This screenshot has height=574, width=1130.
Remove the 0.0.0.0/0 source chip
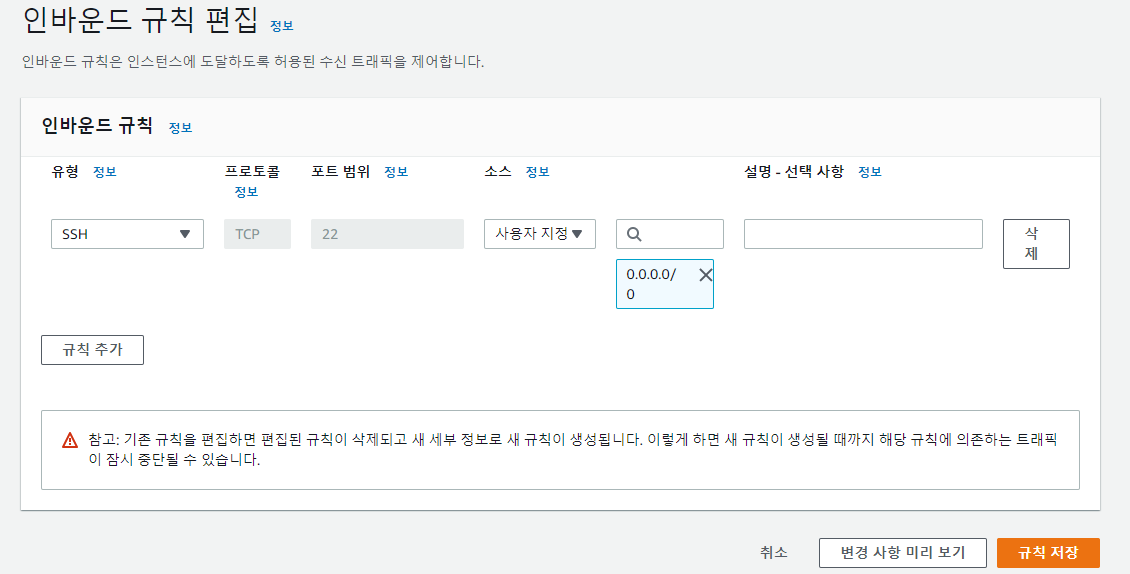point(706,275)
